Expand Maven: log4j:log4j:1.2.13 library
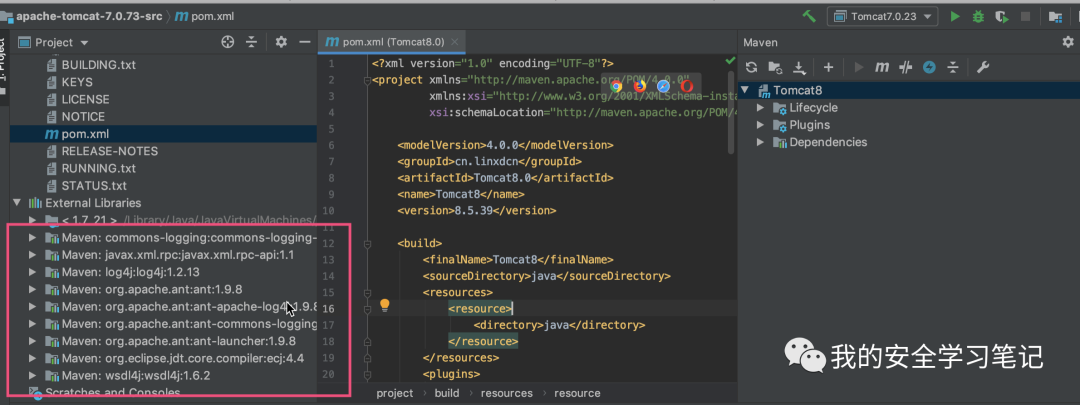Viewport: 1080px width, 405px height. coord(32,272)
